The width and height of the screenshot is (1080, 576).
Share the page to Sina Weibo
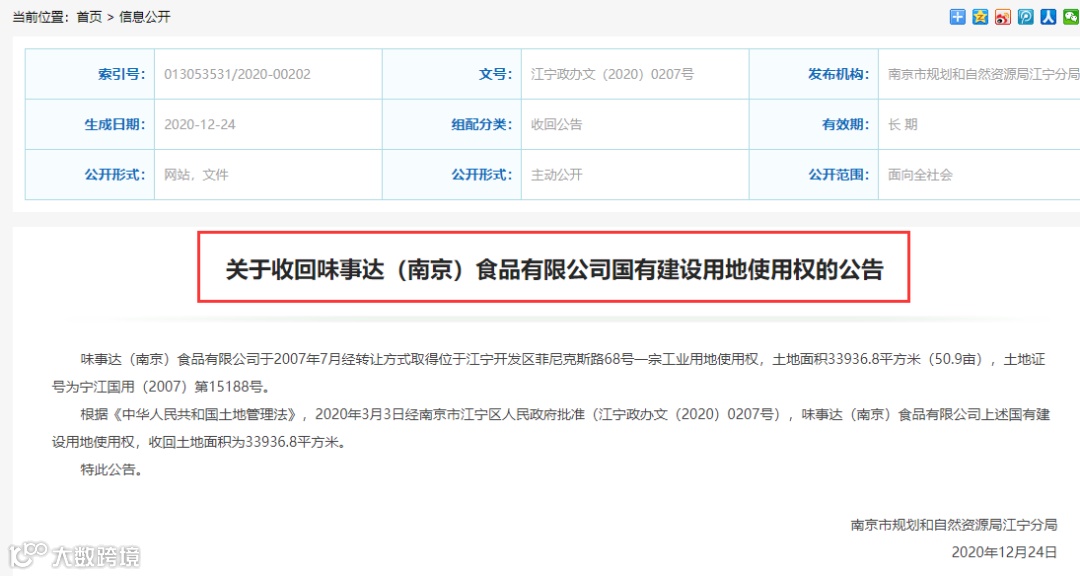click(1003, 17)
